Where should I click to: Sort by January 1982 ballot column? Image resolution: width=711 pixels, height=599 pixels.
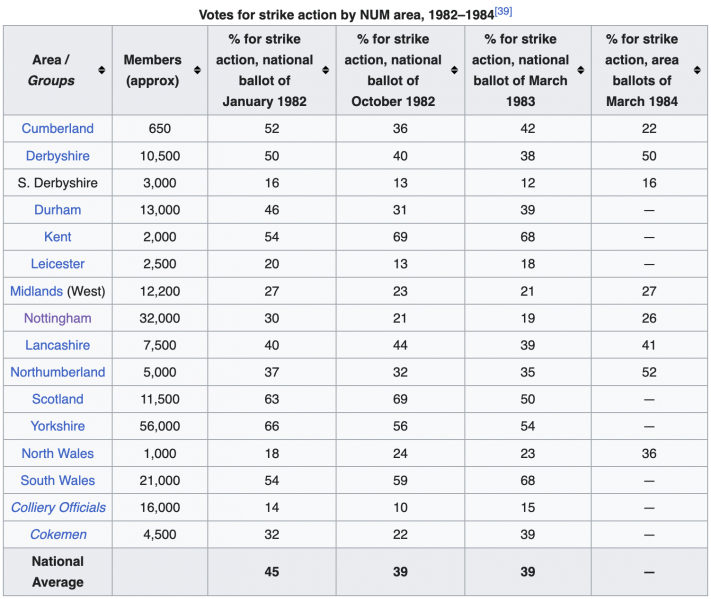click(325, 70)
